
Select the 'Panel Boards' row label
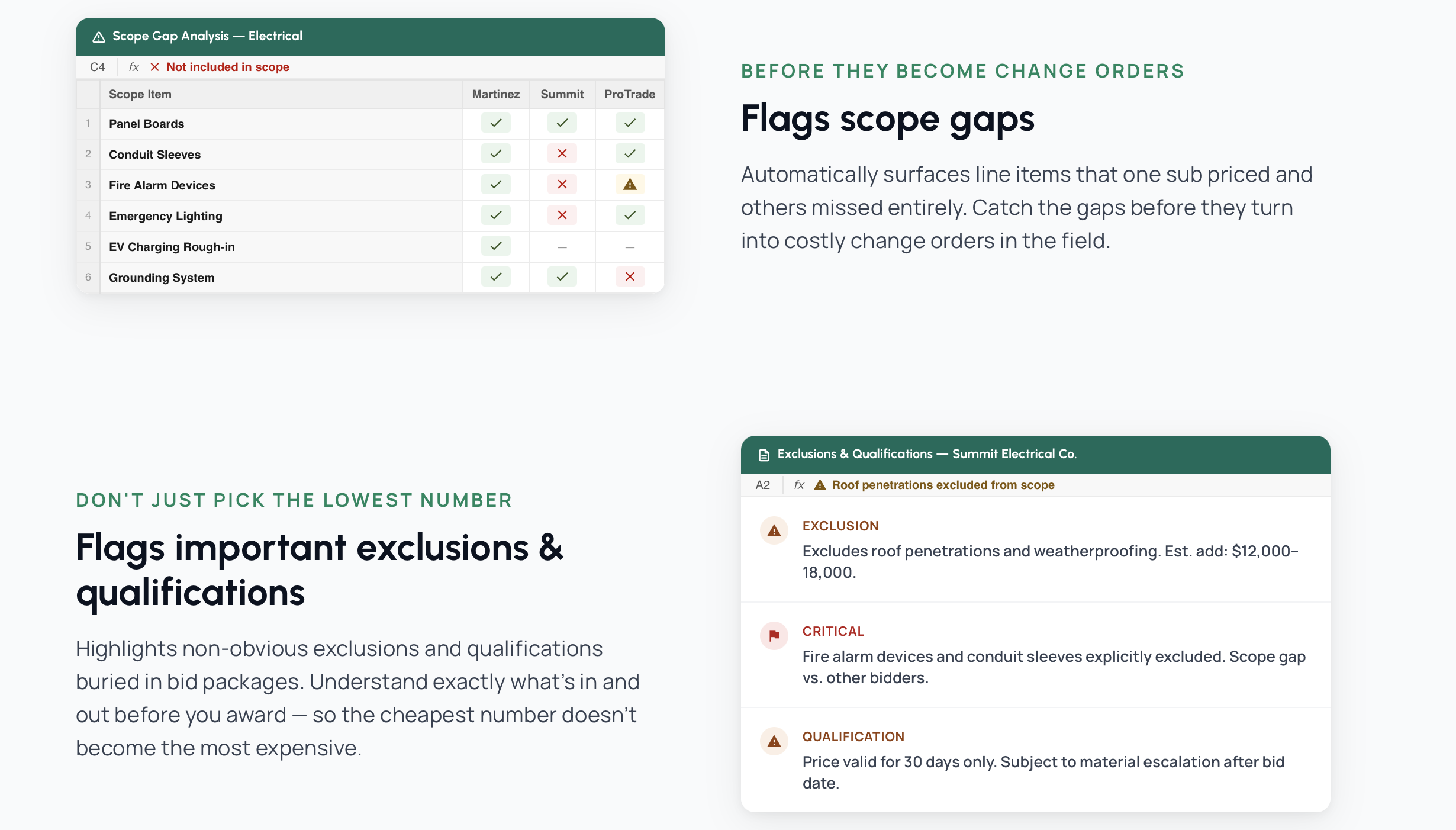[x=146, y=124]
